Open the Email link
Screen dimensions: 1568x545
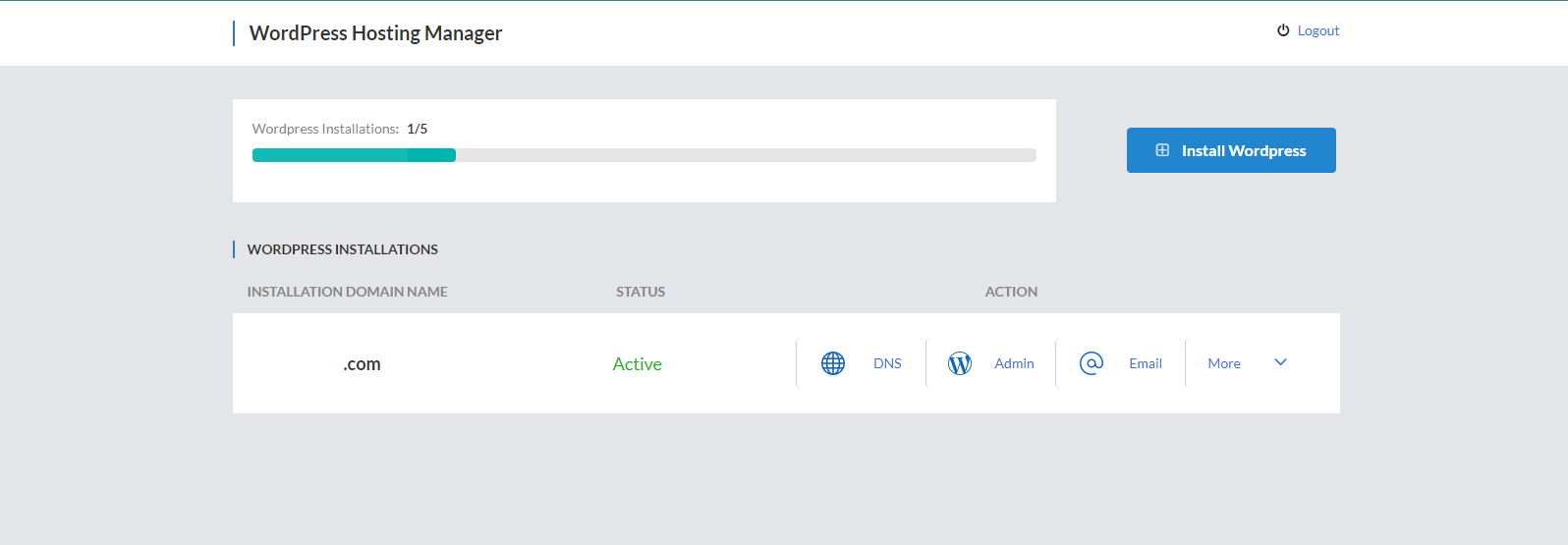[1146, 363]
